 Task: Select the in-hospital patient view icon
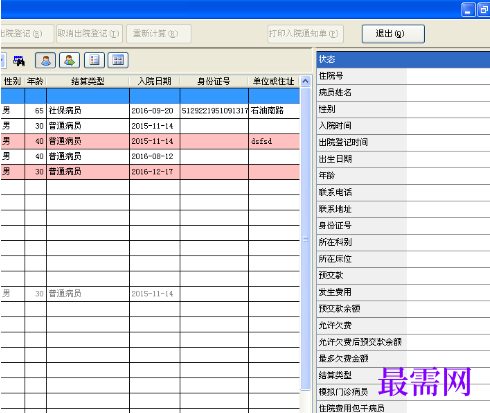(46, 60)
